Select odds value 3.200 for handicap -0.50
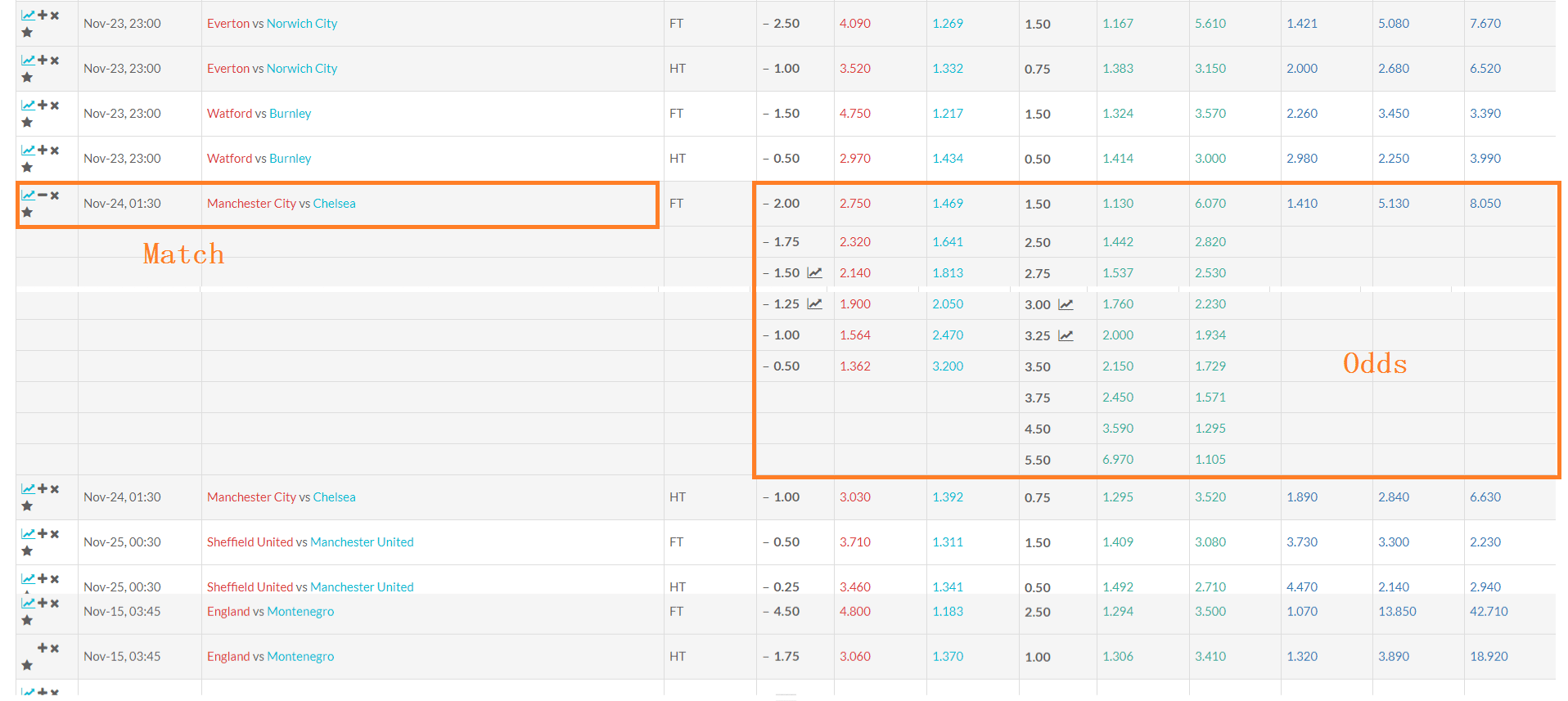This screenshot has height=701, width=1568. click(x=948, y=366)
